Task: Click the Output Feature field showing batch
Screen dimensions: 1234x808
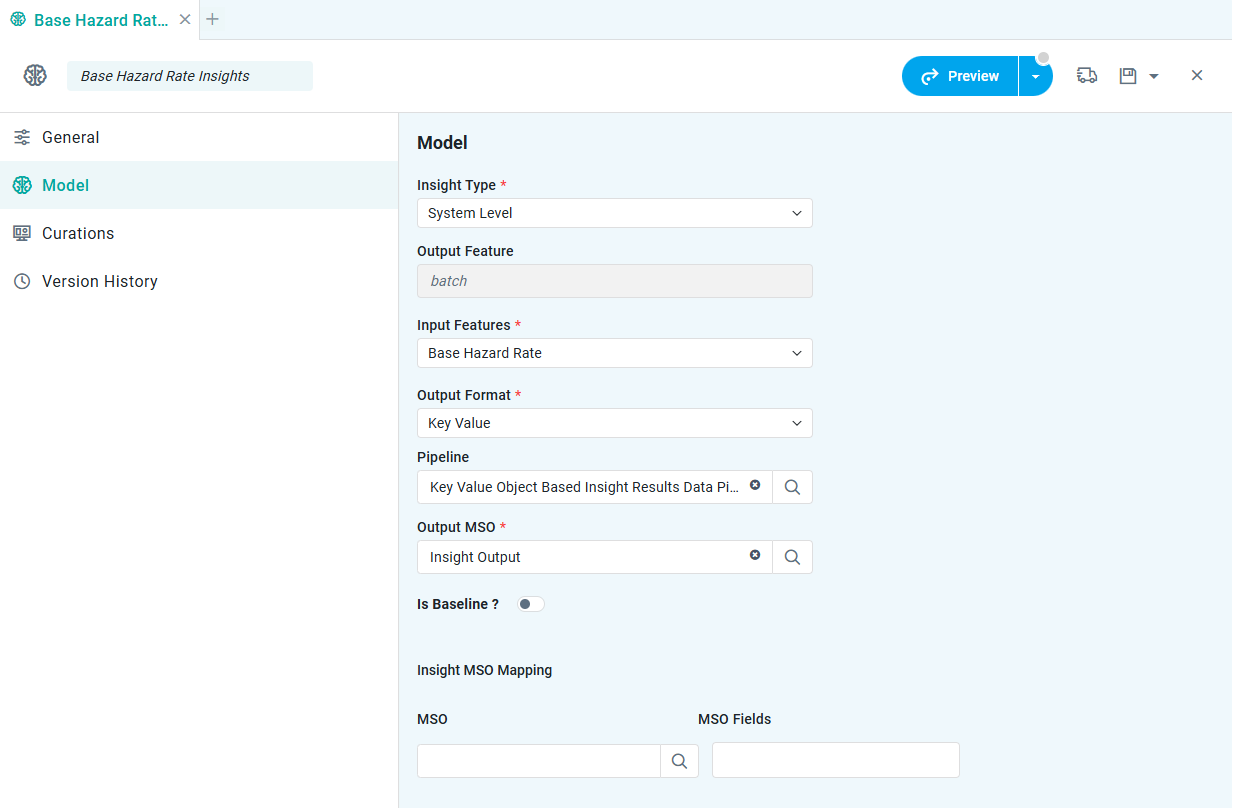Action: click(615, 281)
